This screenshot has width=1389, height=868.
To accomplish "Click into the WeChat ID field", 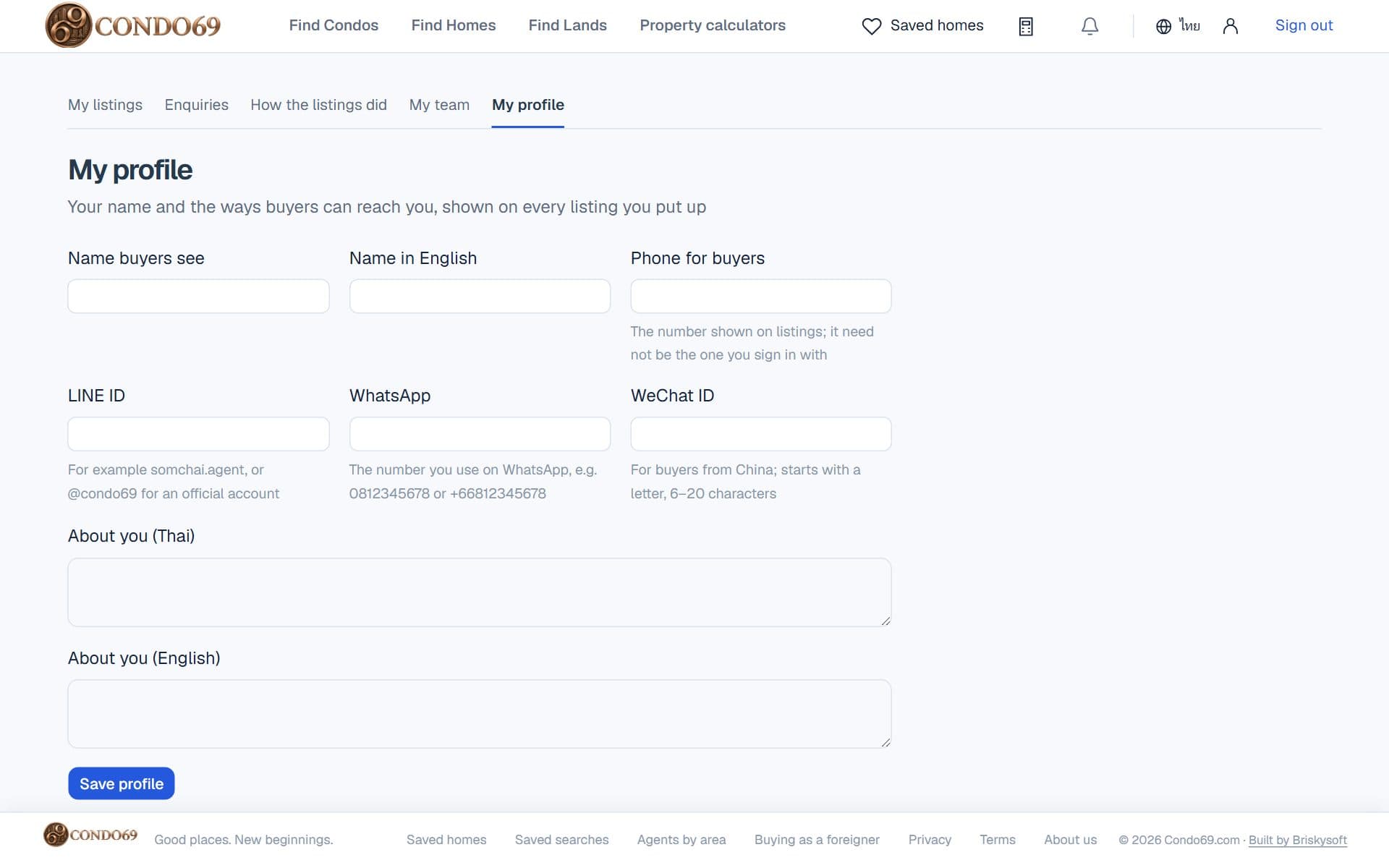I will pos(761,434).
